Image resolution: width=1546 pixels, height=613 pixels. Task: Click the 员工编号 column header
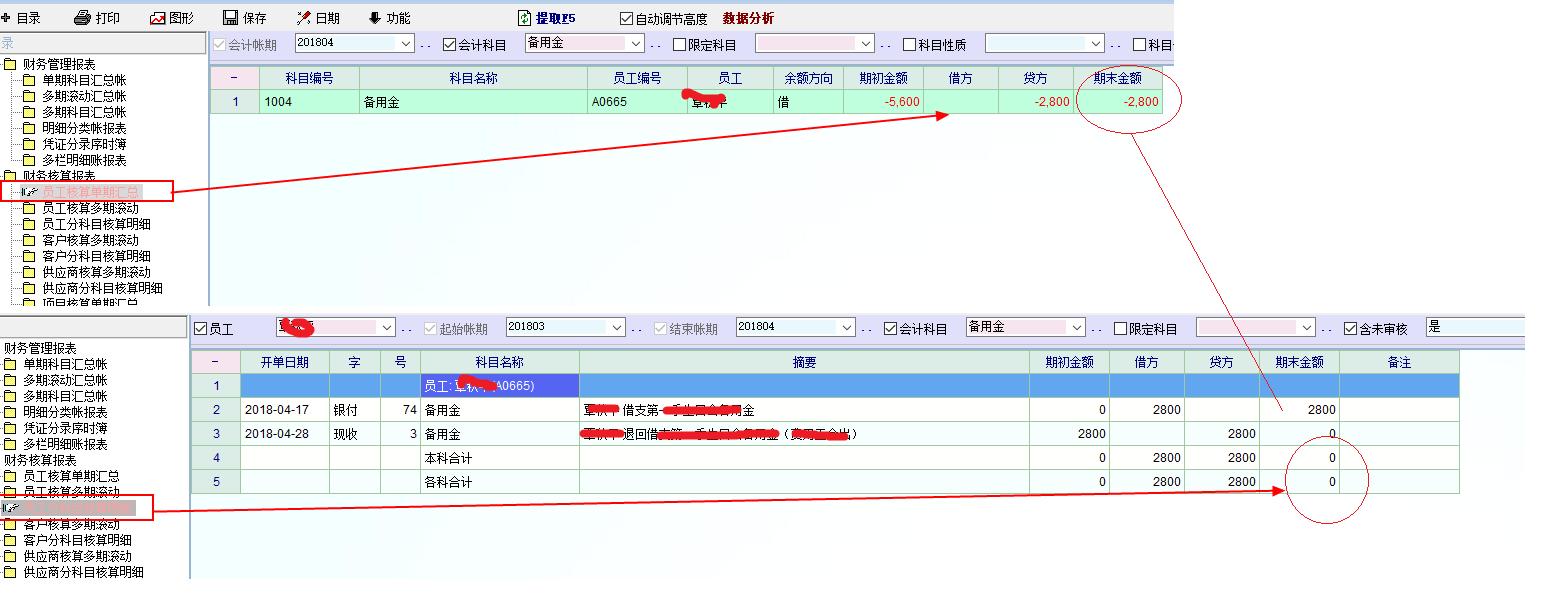point(637,78)
